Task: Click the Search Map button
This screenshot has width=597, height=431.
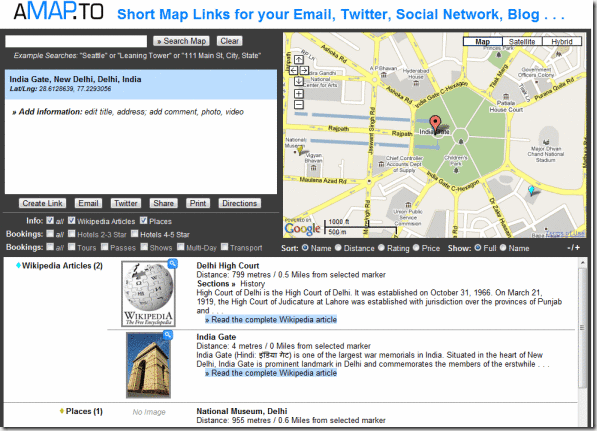Action: 182,41
